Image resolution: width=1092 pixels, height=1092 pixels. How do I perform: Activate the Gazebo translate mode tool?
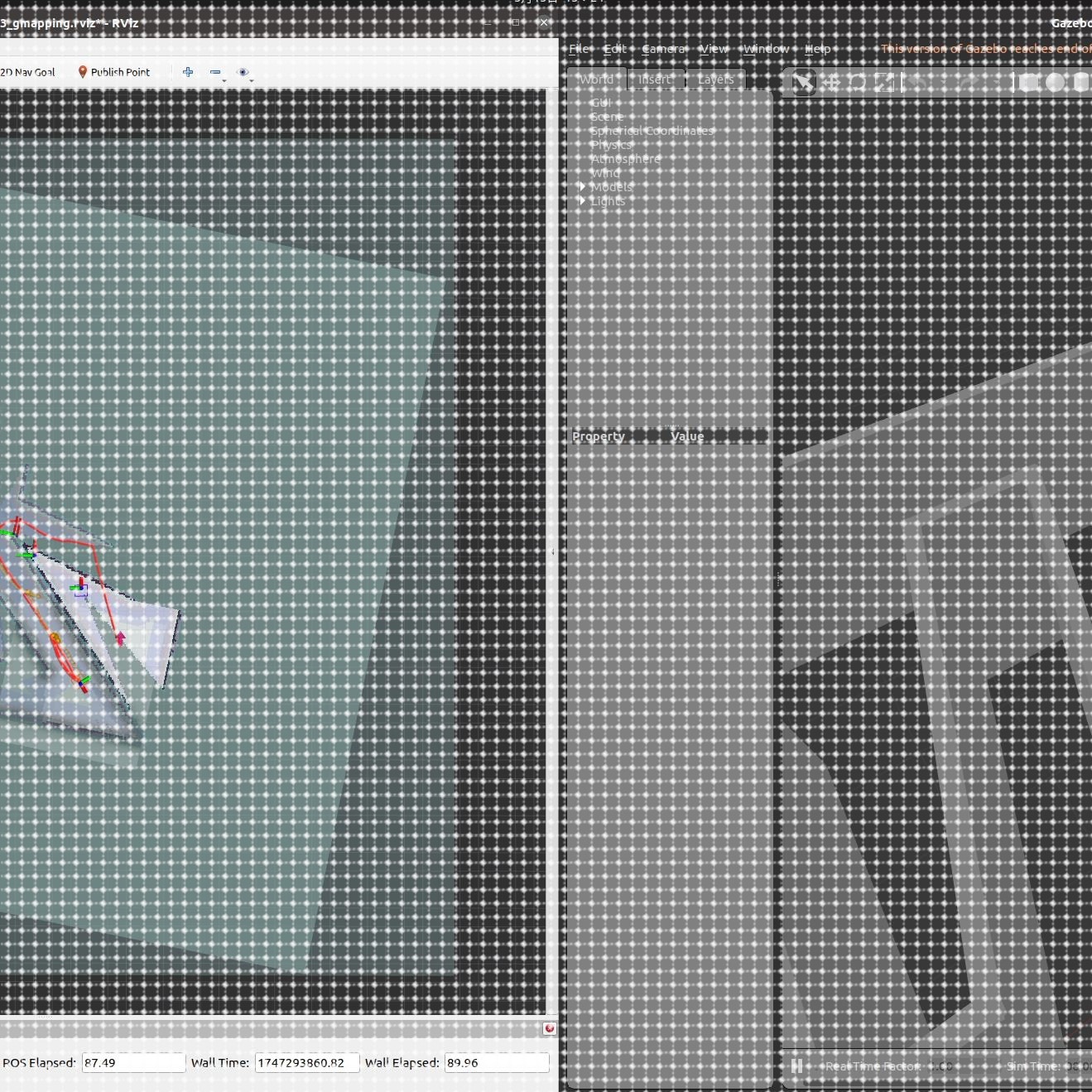(831, 82)
